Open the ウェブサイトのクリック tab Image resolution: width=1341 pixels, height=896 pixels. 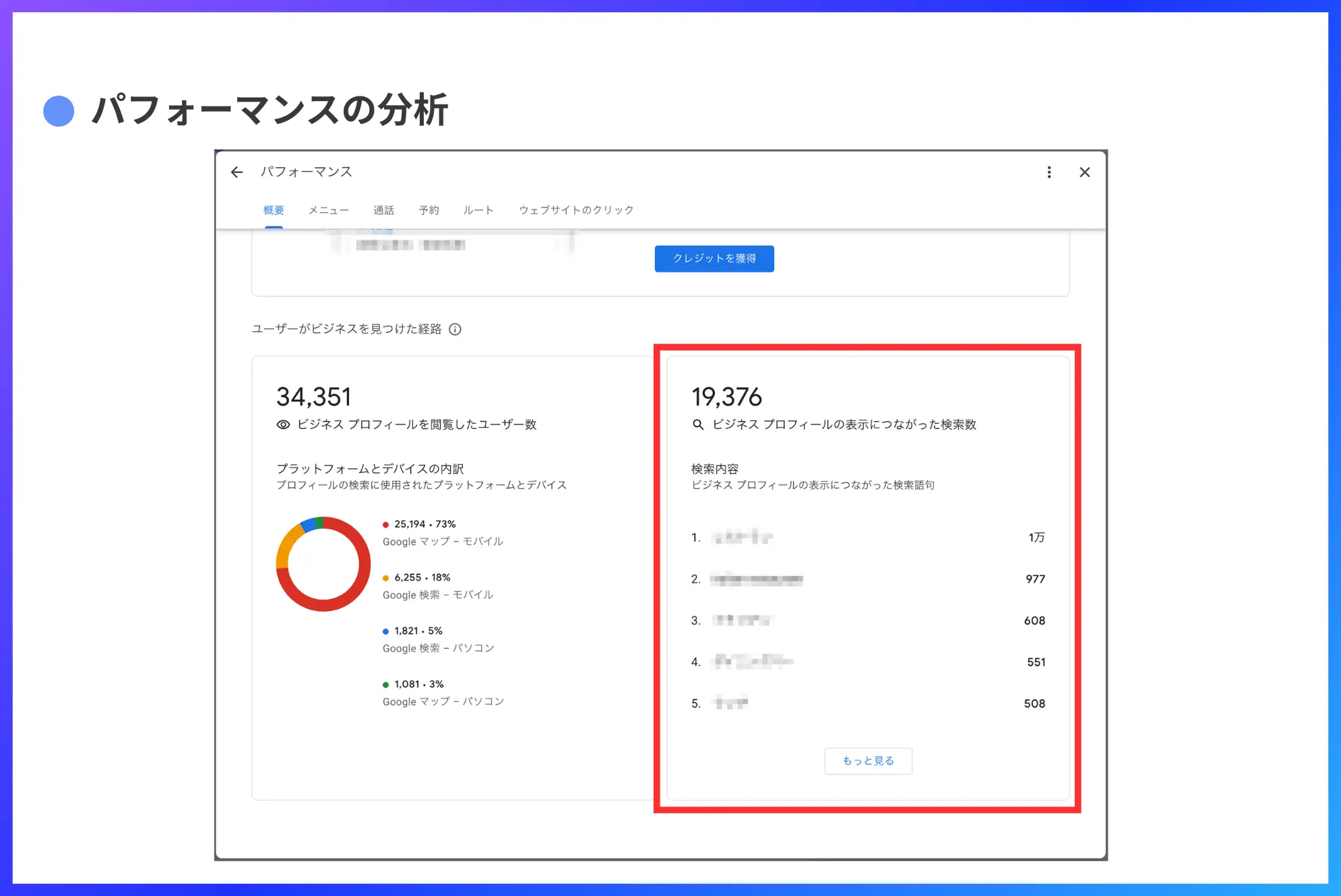click(576, 210)
